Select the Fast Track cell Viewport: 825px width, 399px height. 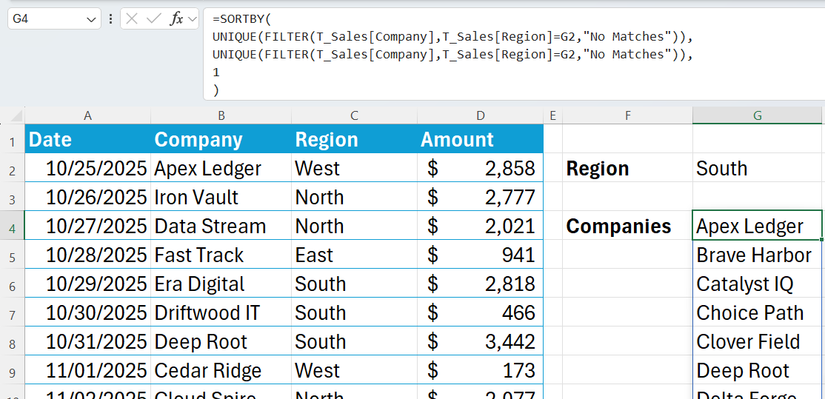[221, 255]
